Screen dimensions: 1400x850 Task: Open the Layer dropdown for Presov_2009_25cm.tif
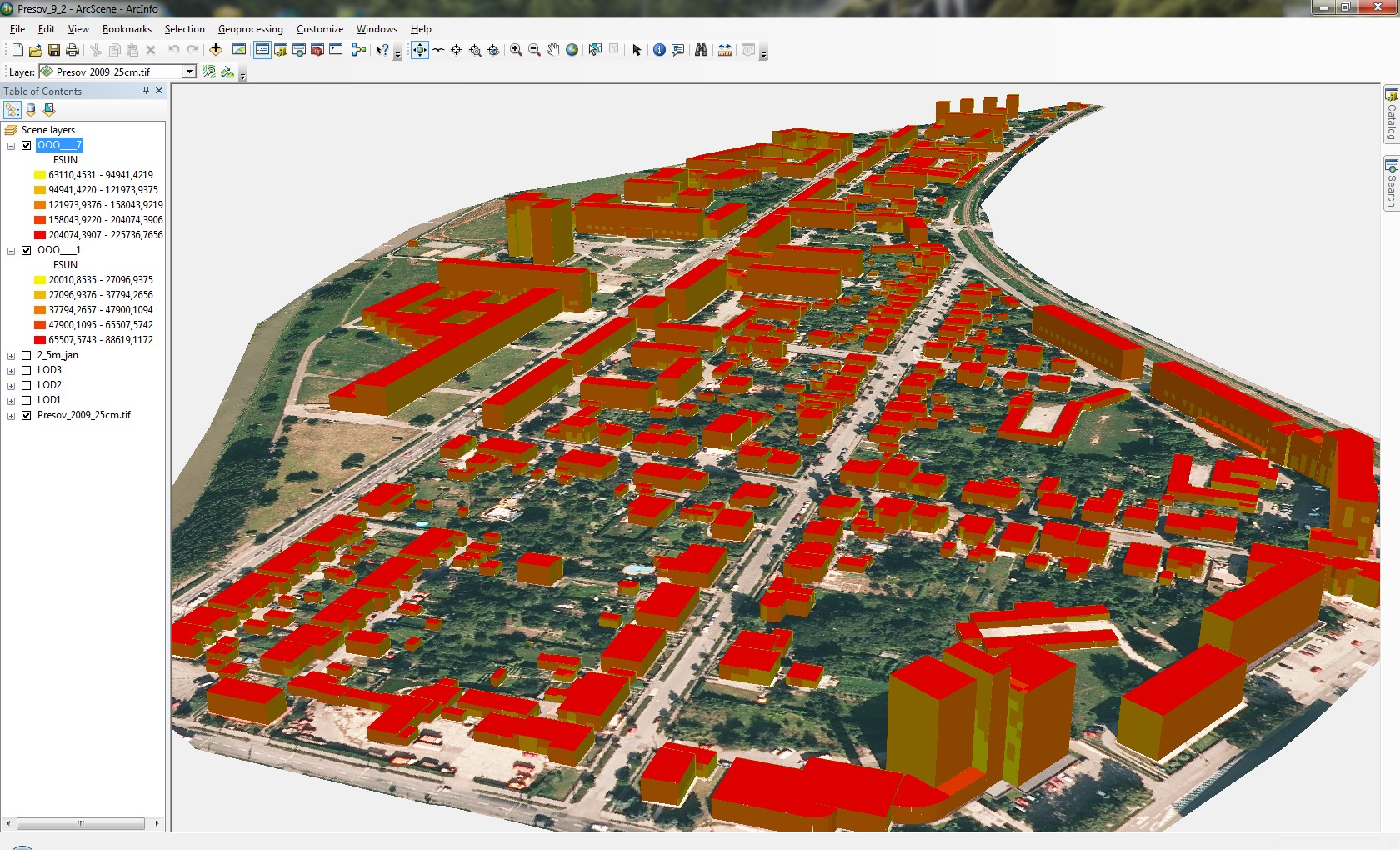tap(189, 72)
